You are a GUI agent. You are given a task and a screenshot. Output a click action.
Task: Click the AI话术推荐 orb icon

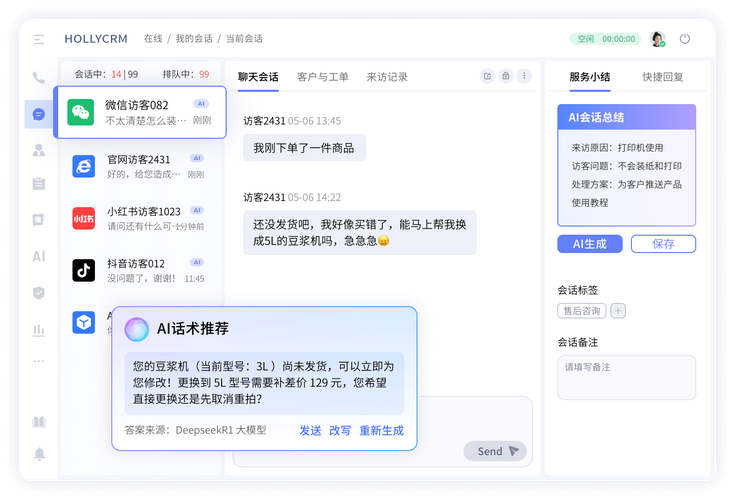pos(137,329)
